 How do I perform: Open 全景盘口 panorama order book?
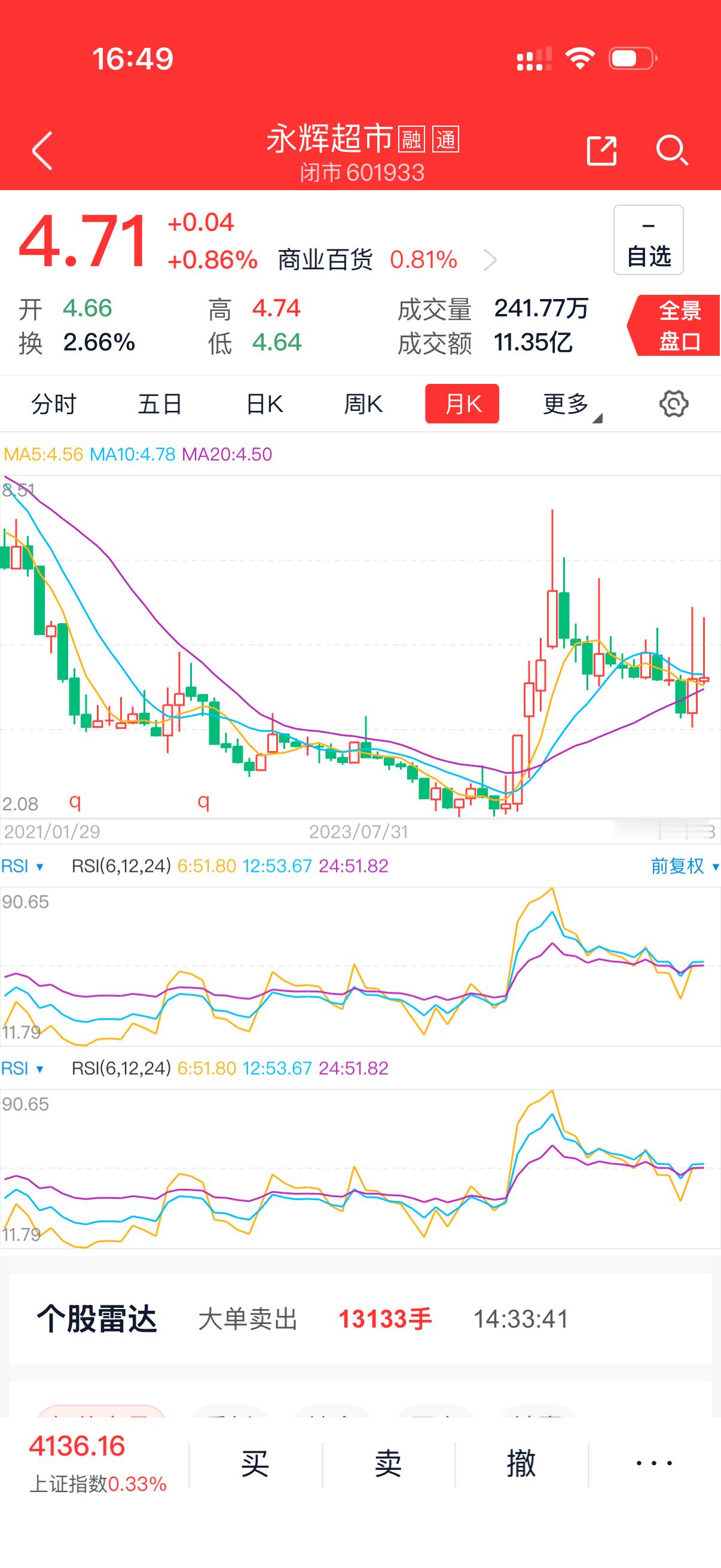click(x=674, y=325)
